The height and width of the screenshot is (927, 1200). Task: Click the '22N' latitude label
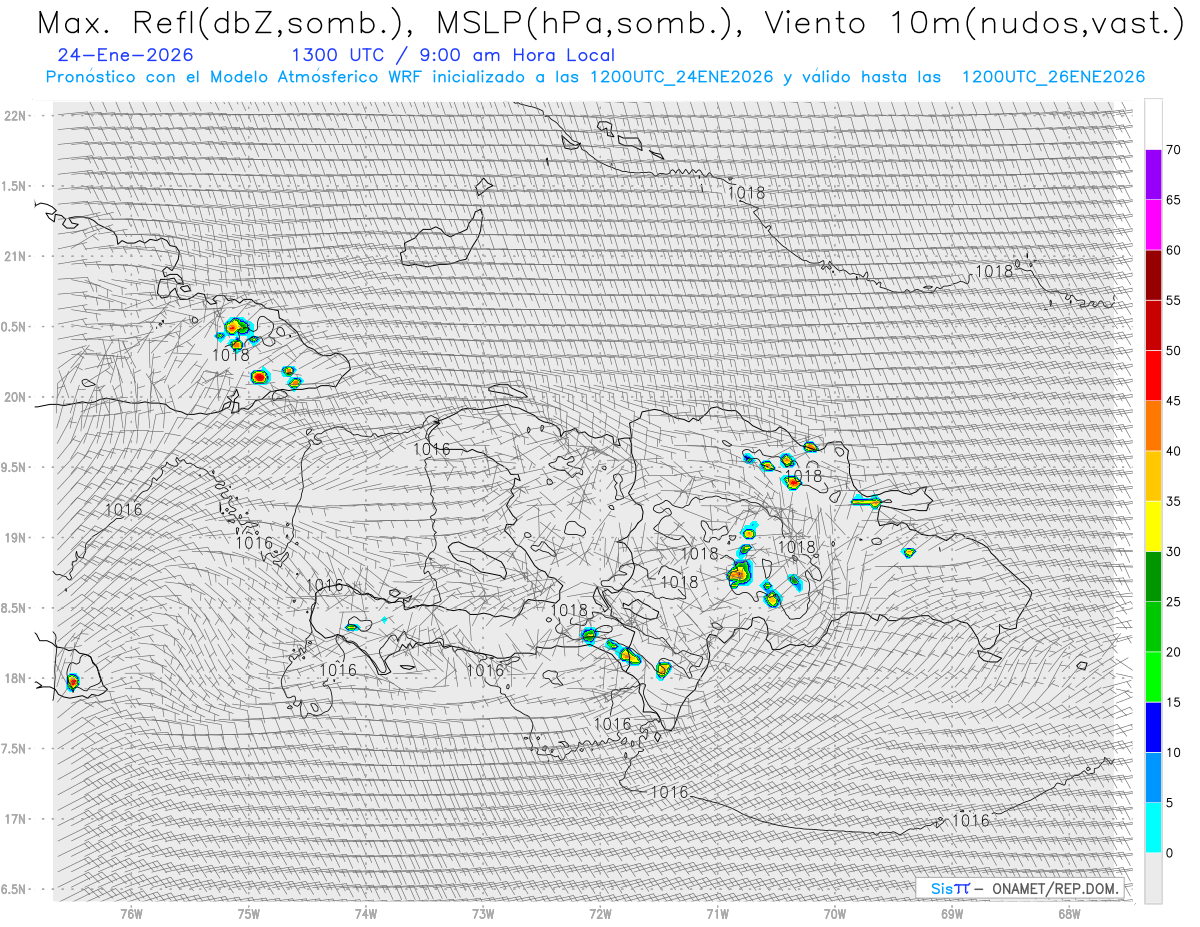(x=17, y=115)
